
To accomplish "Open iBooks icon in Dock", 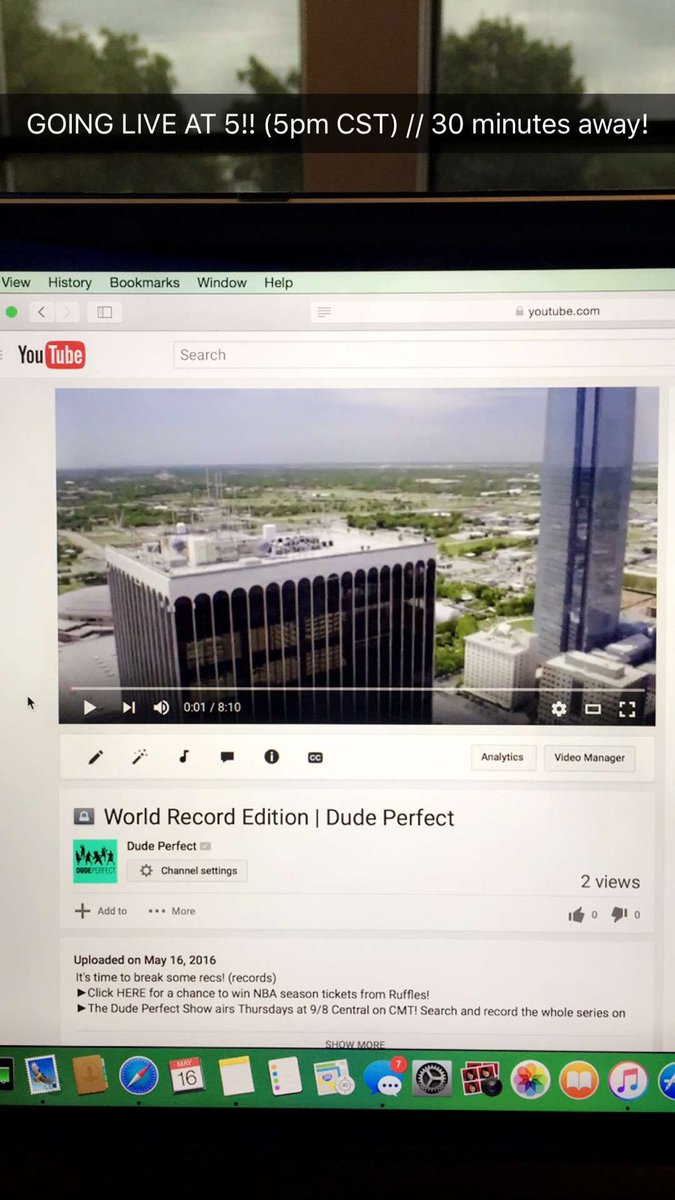I will [579, 1080].
